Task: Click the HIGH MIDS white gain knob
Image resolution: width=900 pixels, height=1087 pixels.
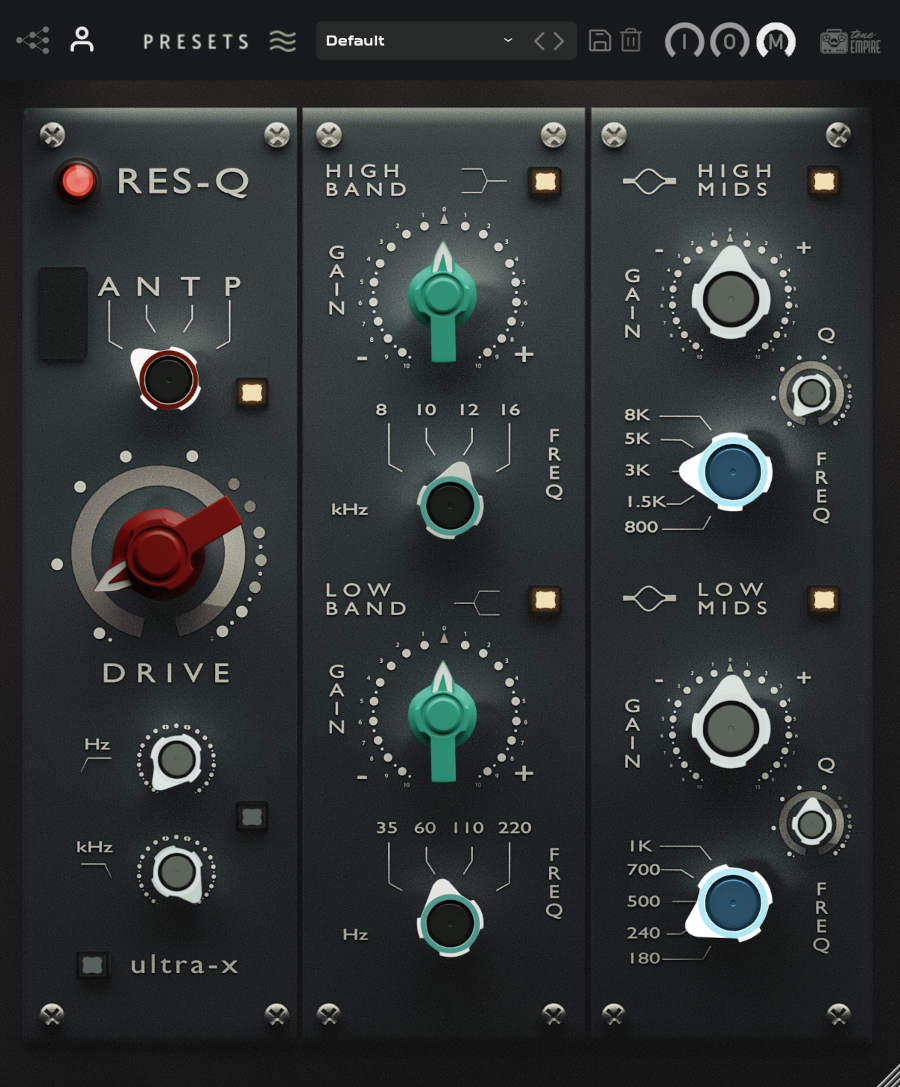Action: (x=730, y=298)
